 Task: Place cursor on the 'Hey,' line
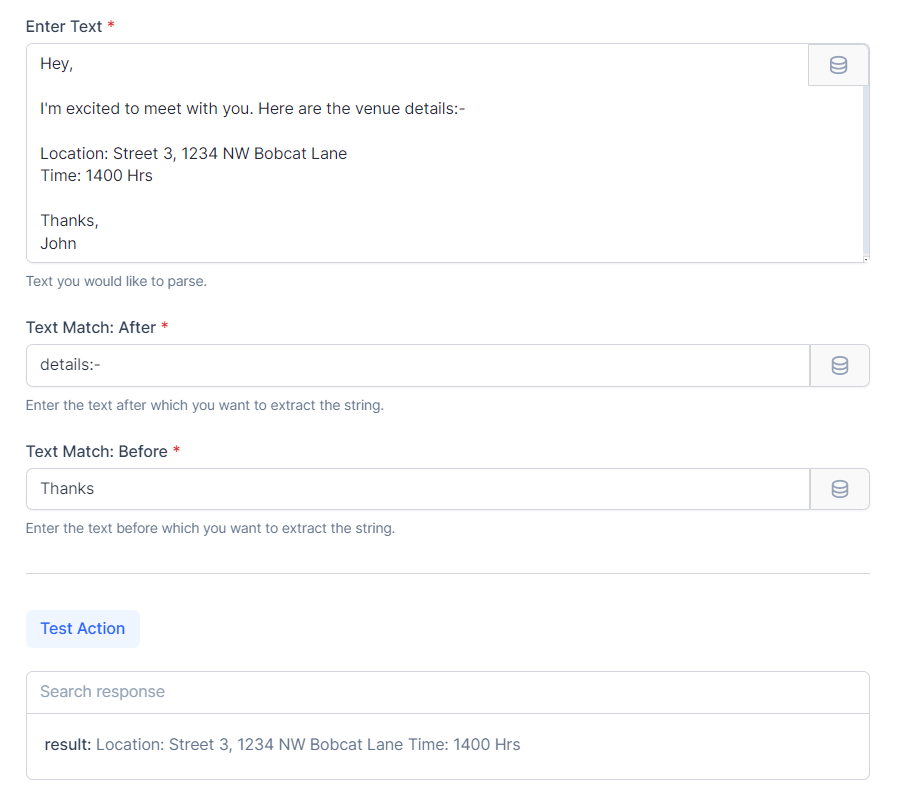(x=57, y=64)
